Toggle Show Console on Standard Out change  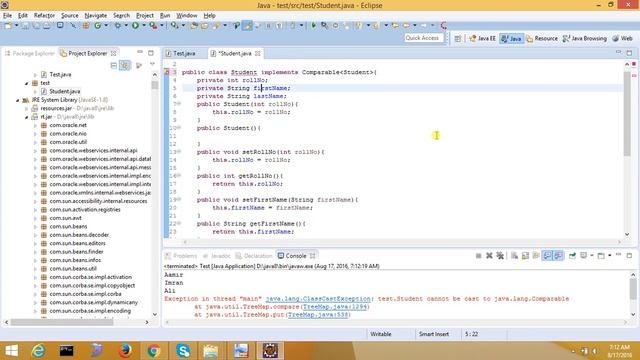pos(547,256)
